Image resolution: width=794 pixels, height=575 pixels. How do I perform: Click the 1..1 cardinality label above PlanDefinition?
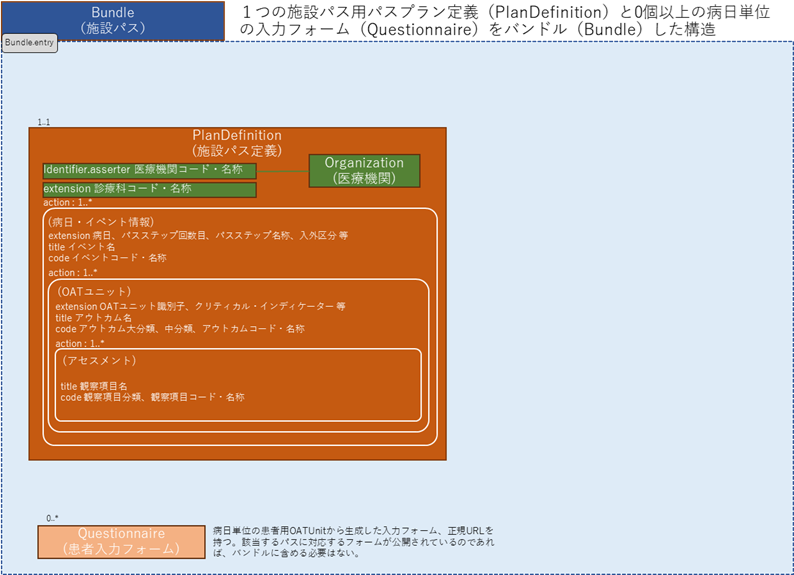44,122
